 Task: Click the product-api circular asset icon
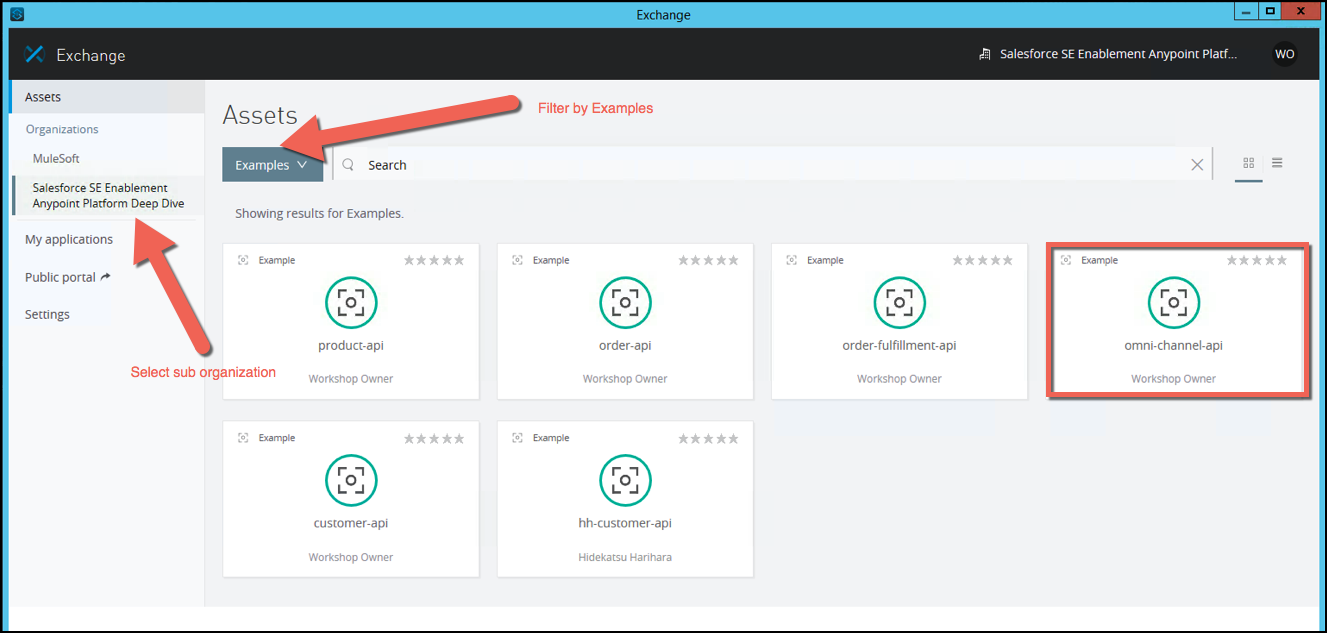coord(351,302)
